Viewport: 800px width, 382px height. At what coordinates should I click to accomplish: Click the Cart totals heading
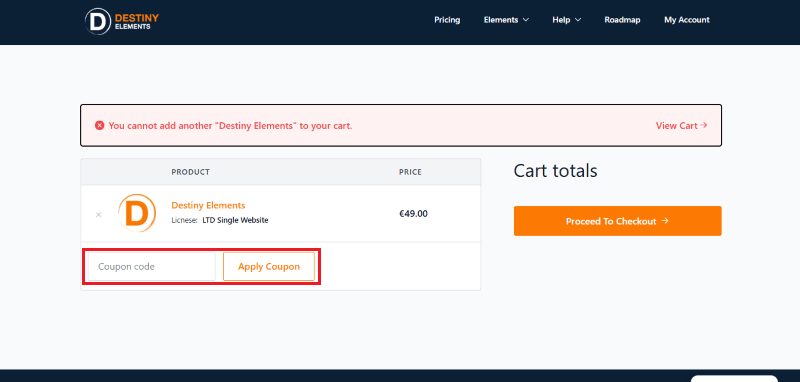tap(555, 171)
